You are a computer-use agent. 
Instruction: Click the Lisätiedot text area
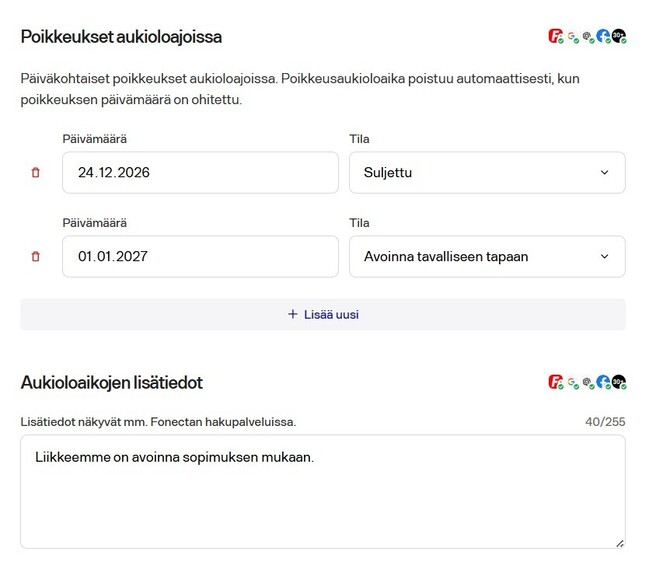pos(323,491)
